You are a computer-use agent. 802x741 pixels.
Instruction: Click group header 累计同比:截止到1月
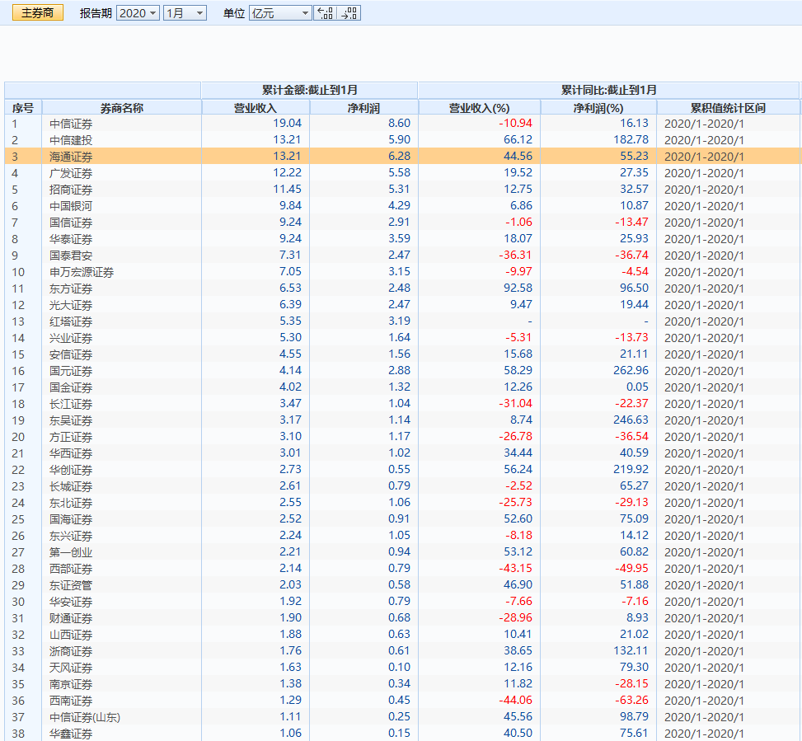click(x=609, y=90)
